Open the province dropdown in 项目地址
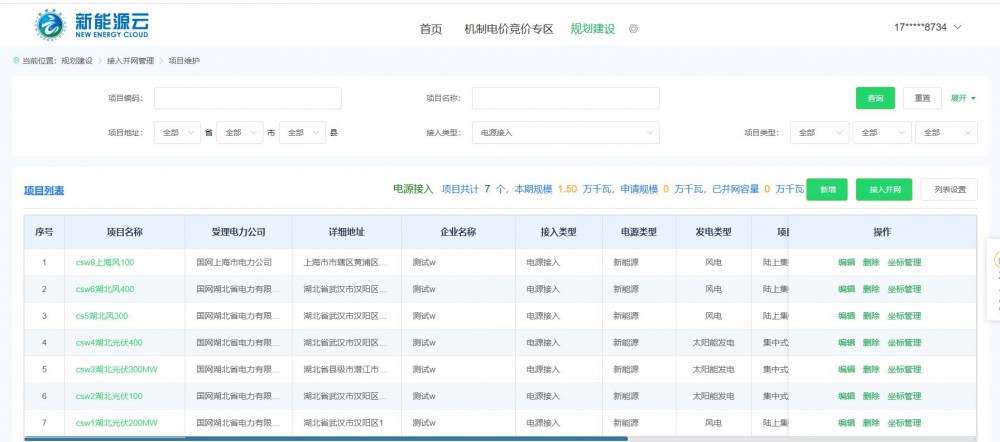This screenshot has height=442, width=1000. click(177, 132)
